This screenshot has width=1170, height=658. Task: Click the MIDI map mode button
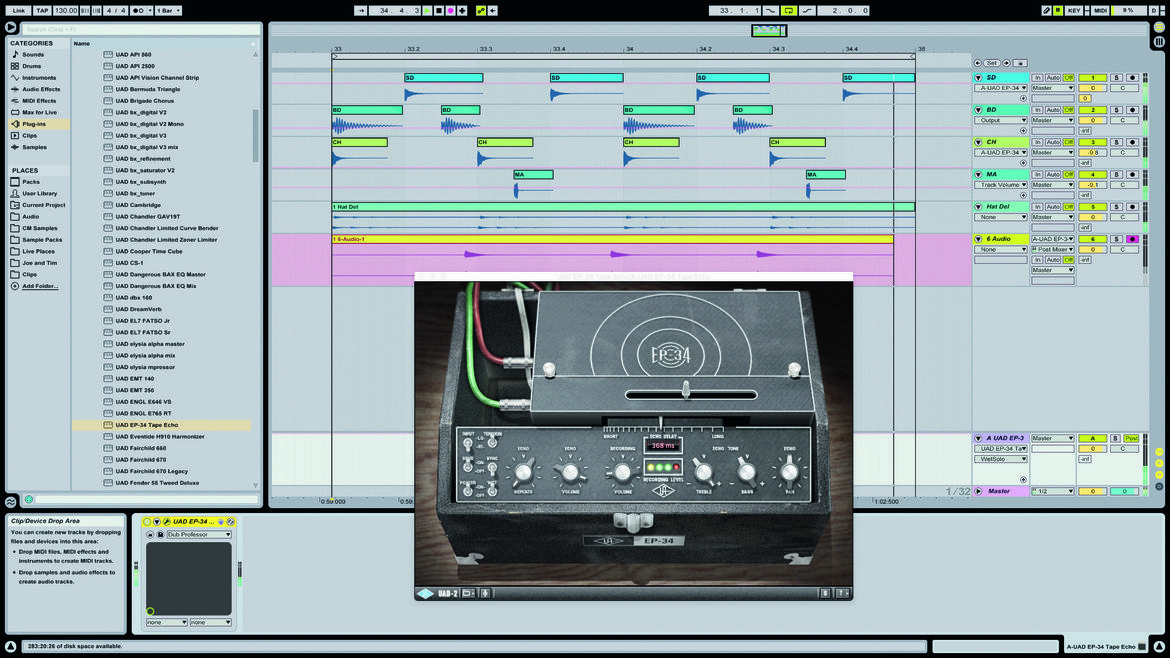tap(1100, 10)
